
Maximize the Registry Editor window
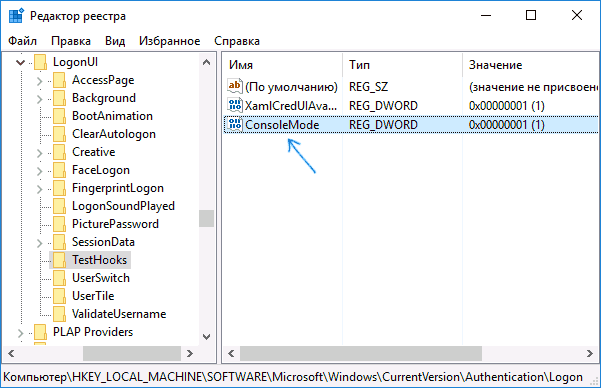[531, 16]
